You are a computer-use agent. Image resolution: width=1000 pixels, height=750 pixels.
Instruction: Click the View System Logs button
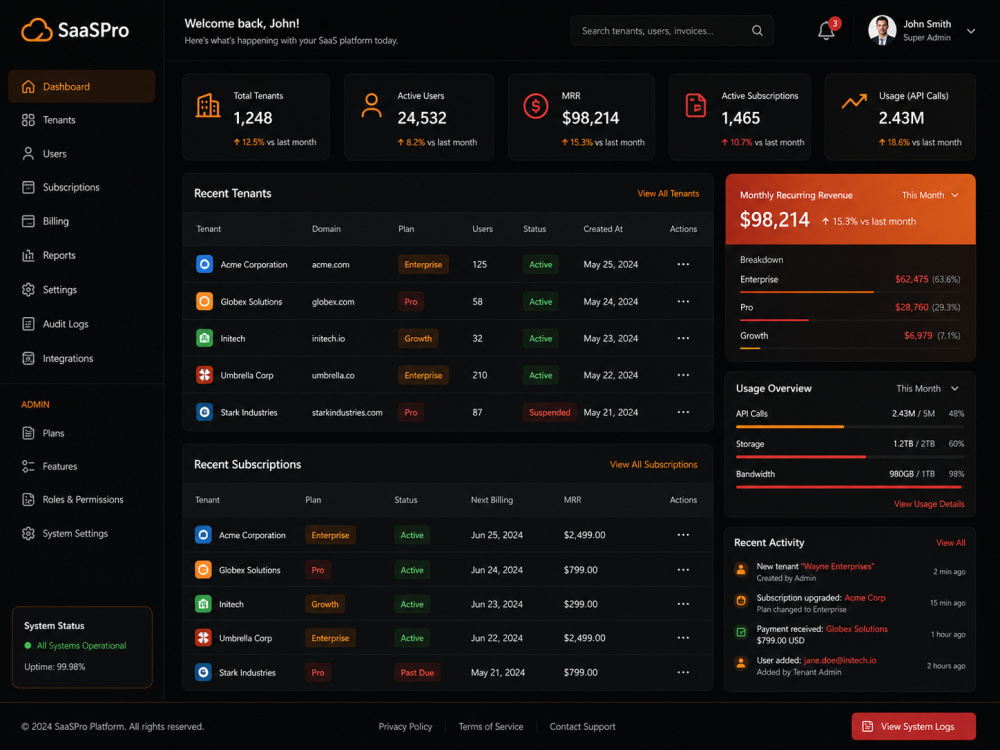[x=913, y=726]
